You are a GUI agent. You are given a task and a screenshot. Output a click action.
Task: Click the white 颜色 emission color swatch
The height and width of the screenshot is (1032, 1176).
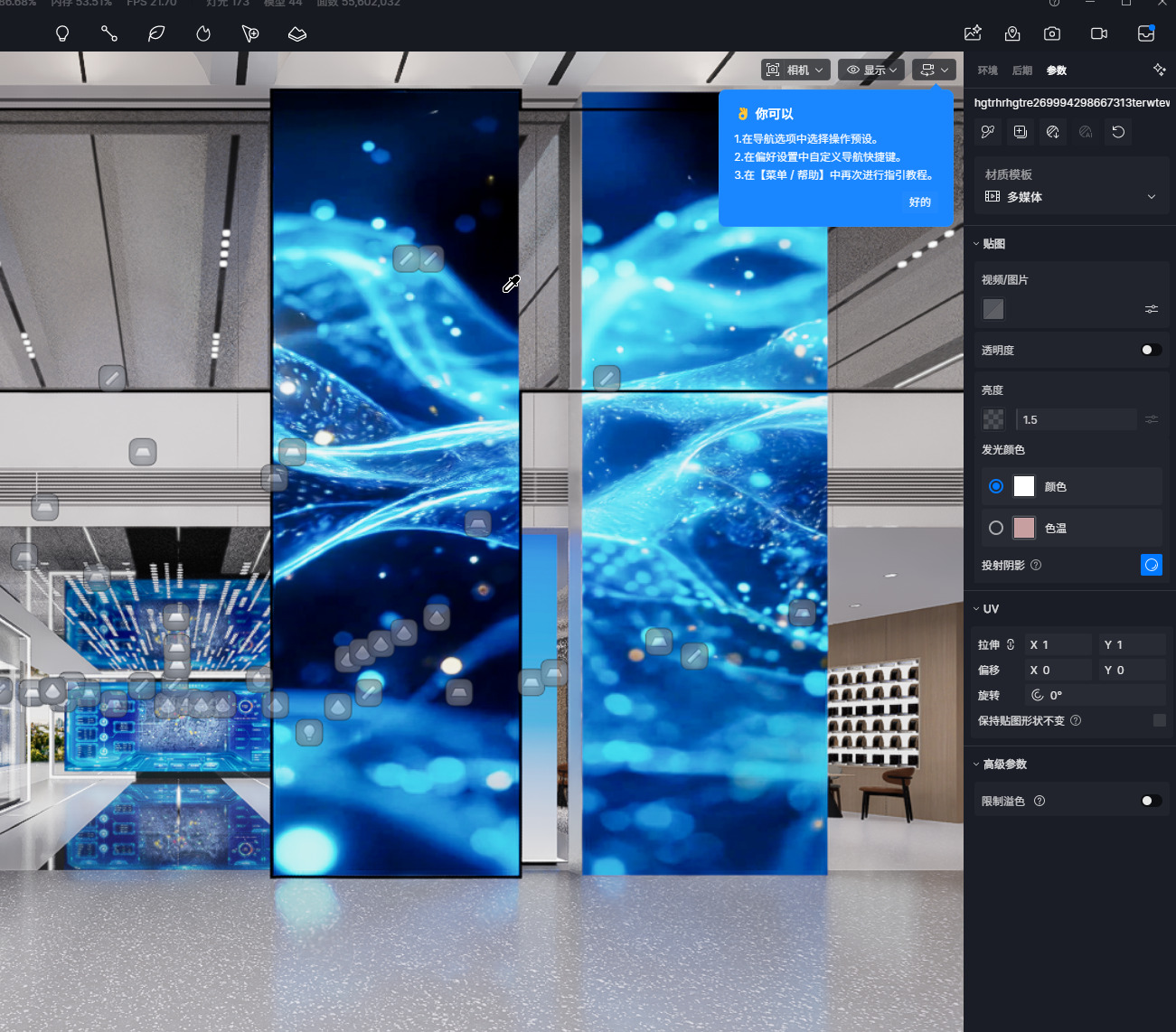point(1024,486)
